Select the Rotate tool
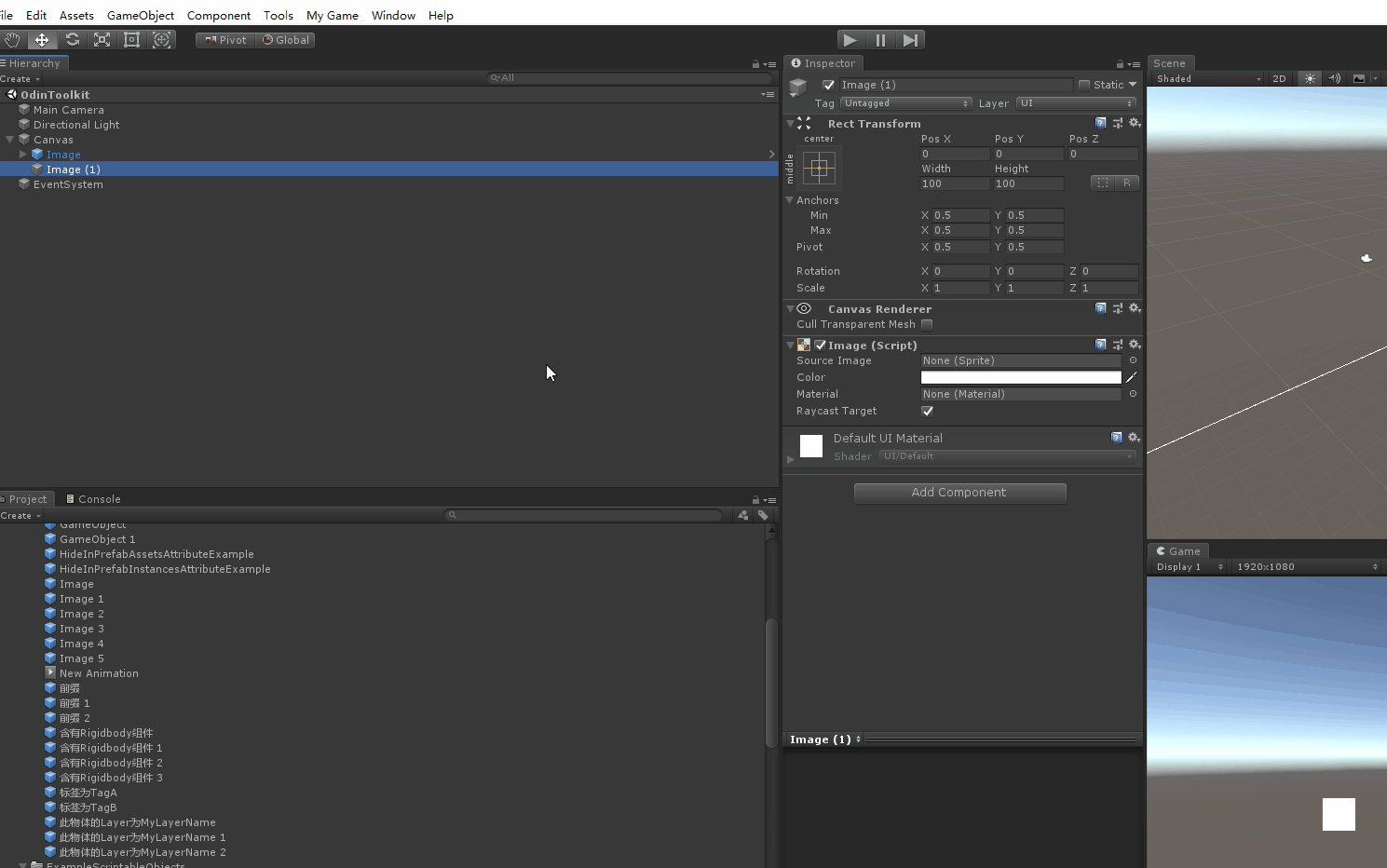Viewport: 1387px width, 868px height. pyautogui.click(x=72, y=40)
